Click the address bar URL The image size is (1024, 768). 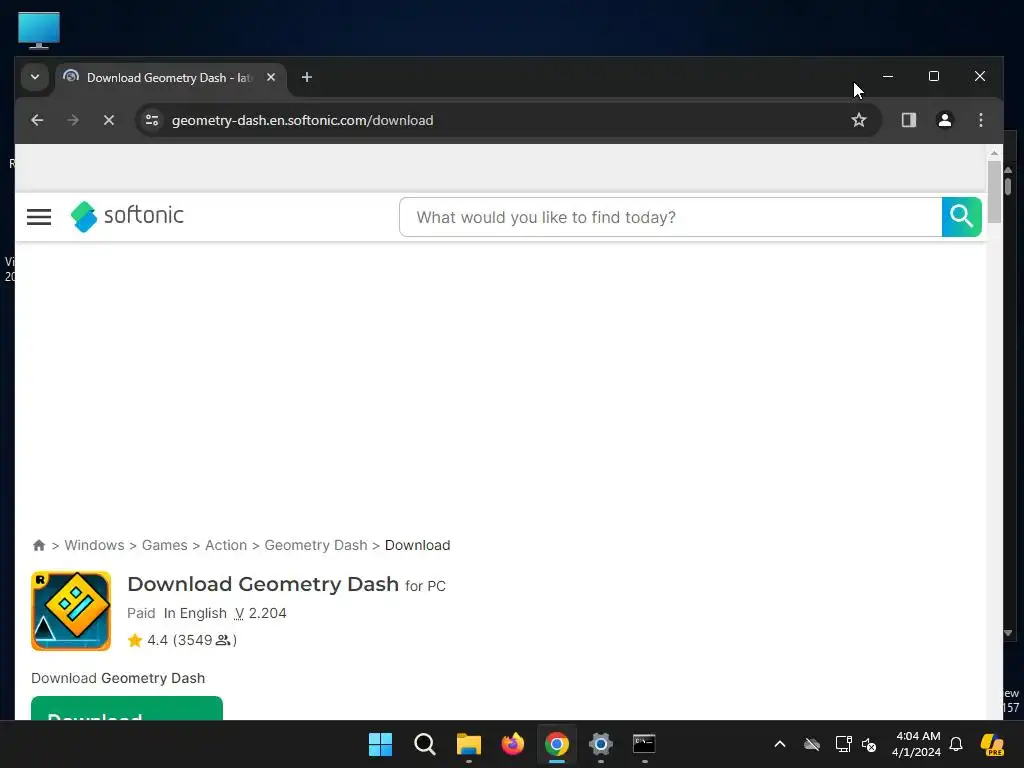point(302,120)
